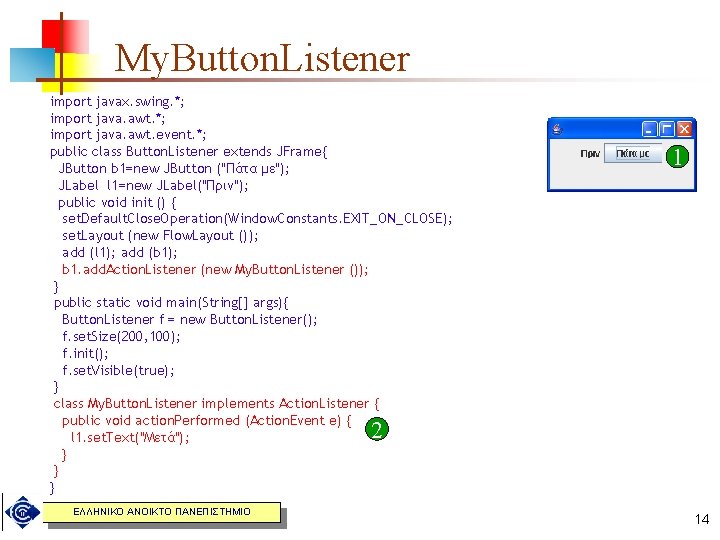Click the Java icon in the small window title bar
This screenshot has height=540, width=720.
pyautogui.click(x=557, y=129)
